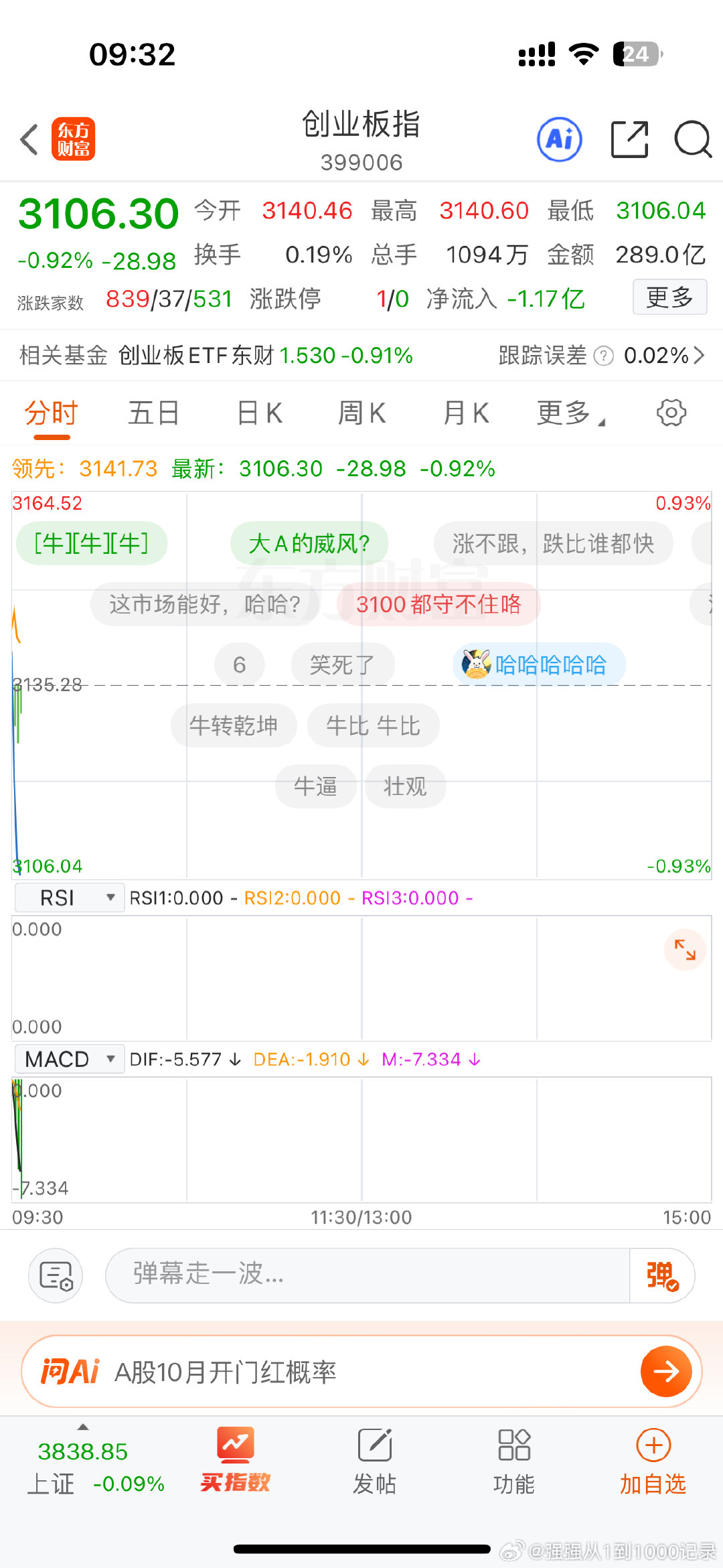Add to watchlist with 加自选
The image size is (723, 1568).
coord(653,1462)
